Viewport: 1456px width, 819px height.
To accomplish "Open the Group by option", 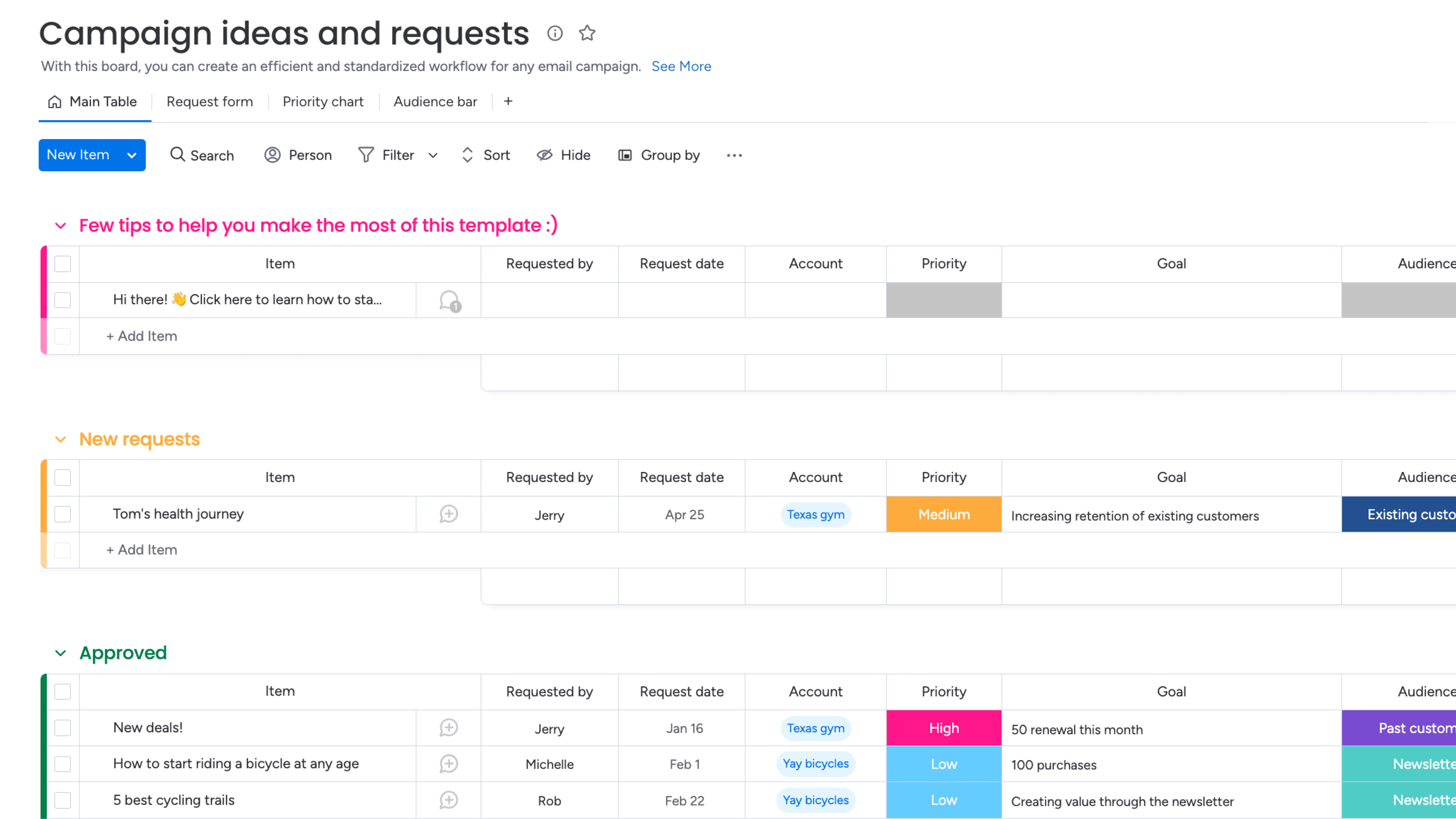I will (659, 155).
